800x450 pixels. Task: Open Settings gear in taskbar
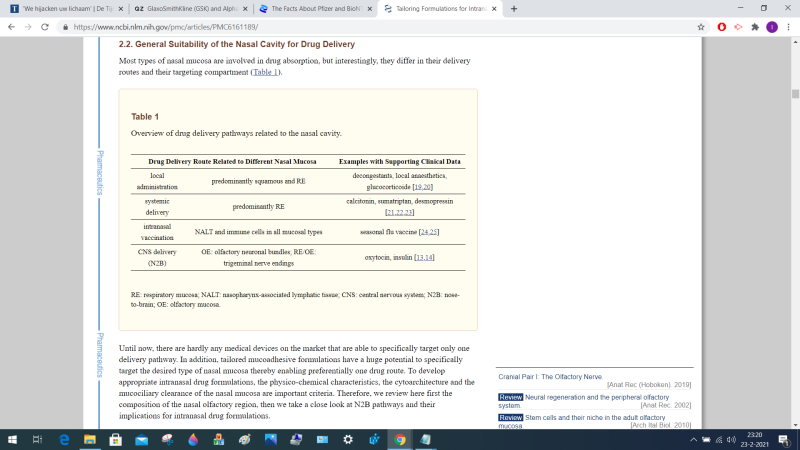tap(348, 439)
